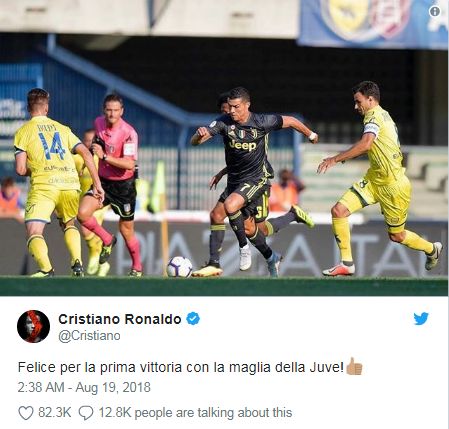Click the soccer ball in the photo

pyautogui.click(x=179, y=267)
